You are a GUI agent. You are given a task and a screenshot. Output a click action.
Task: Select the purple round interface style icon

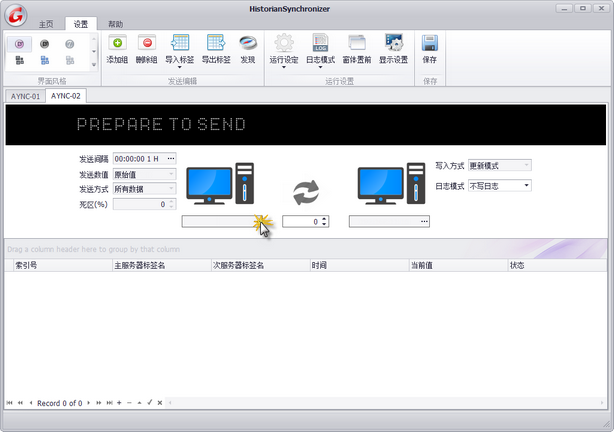pos(20,44)
